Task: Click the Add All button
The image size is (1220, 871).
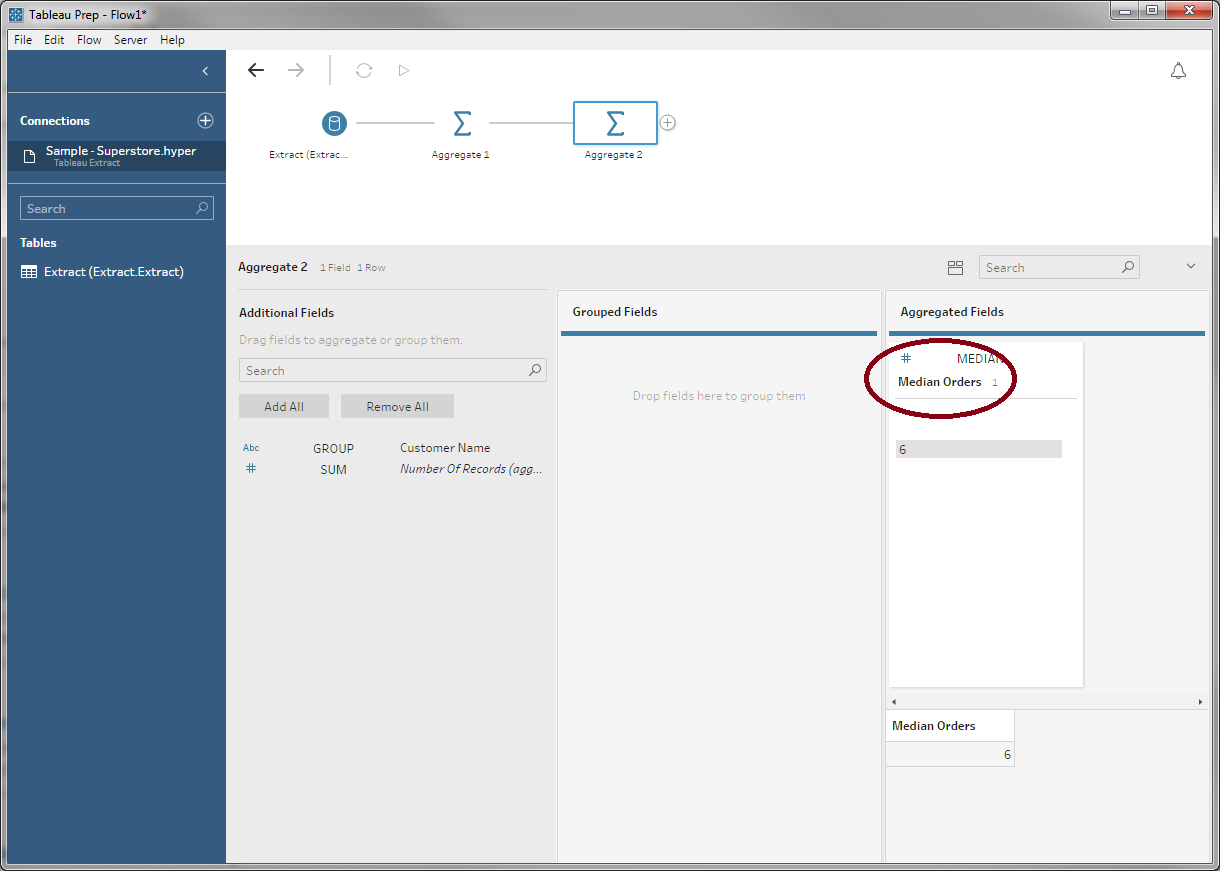Action: coord(284,406)
